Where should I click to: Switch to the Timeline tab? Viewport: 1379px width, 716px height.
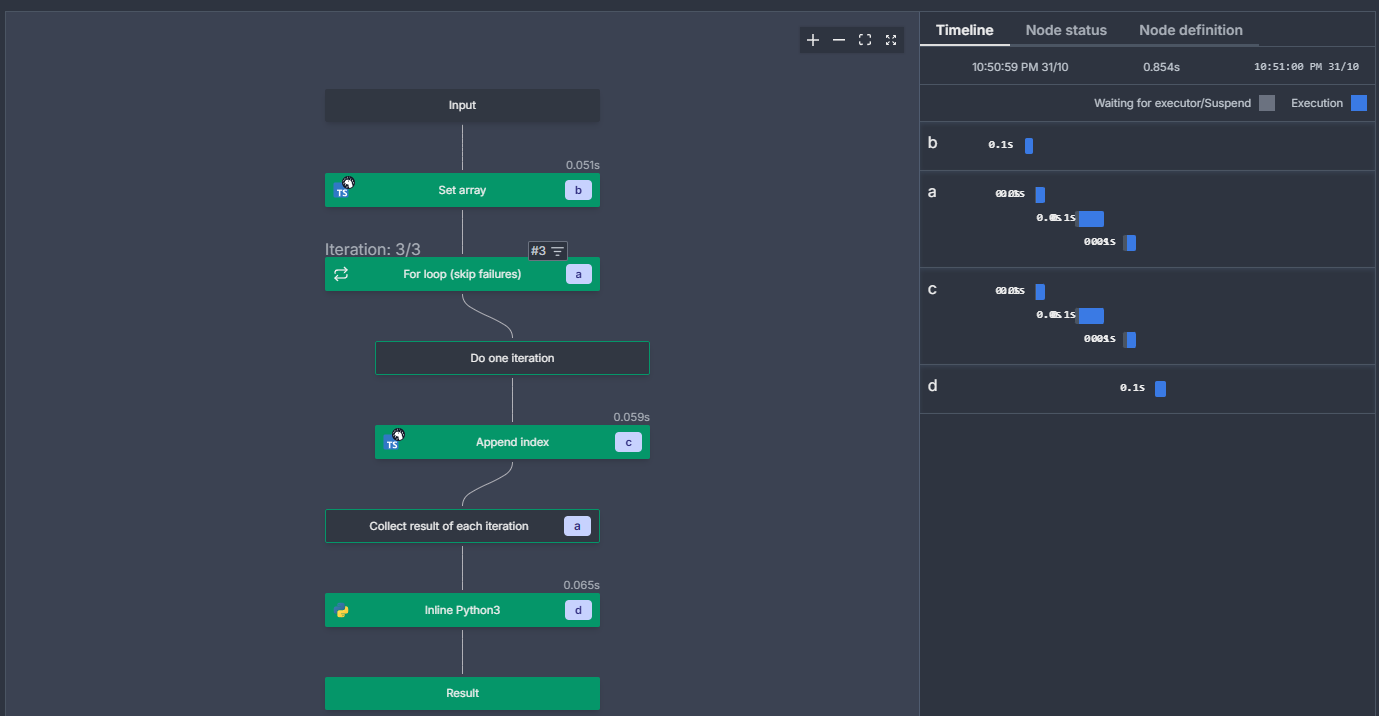pos(965,30)
